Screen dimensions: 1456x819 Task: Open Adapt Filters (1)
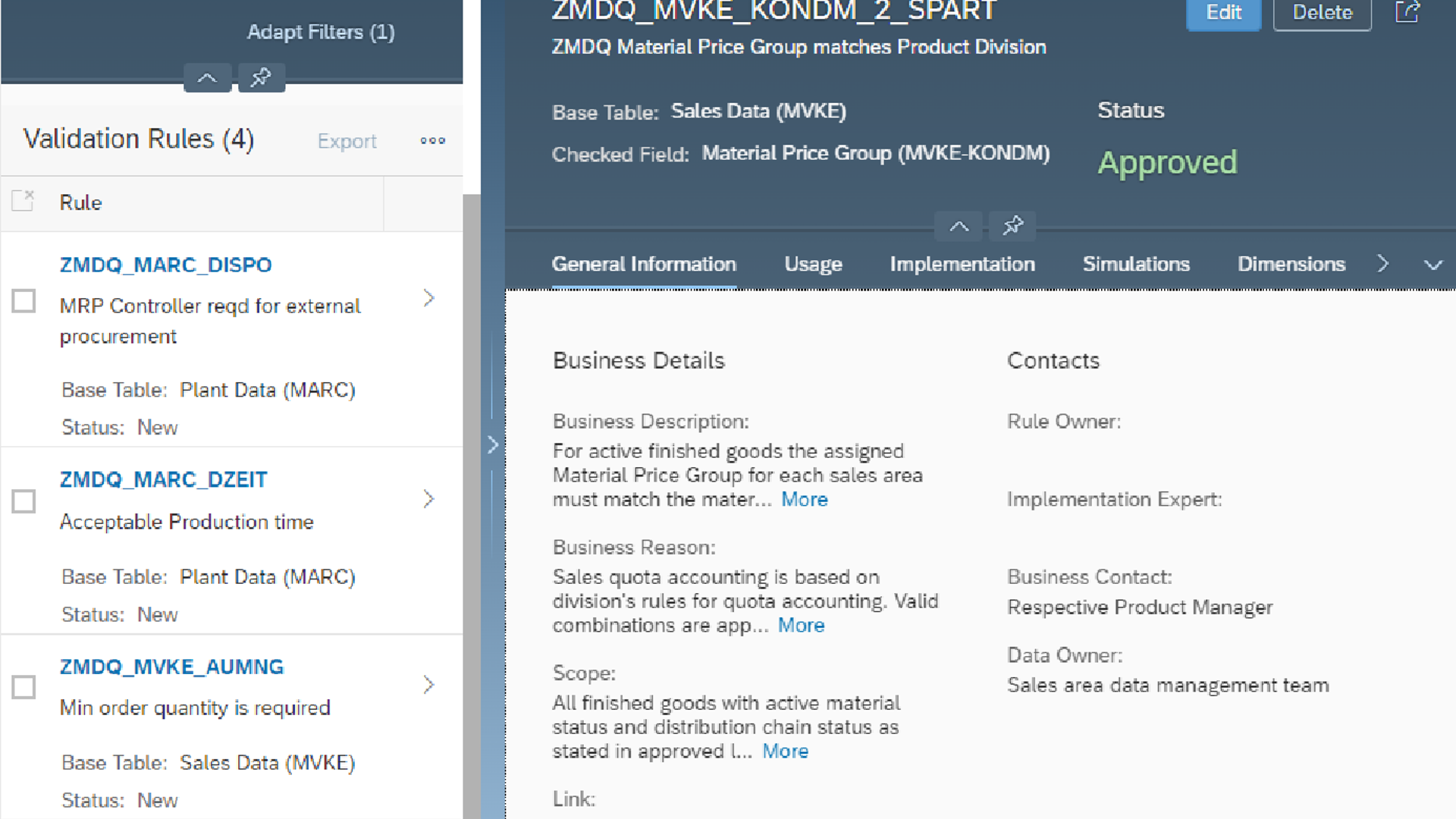coord(321,32)
